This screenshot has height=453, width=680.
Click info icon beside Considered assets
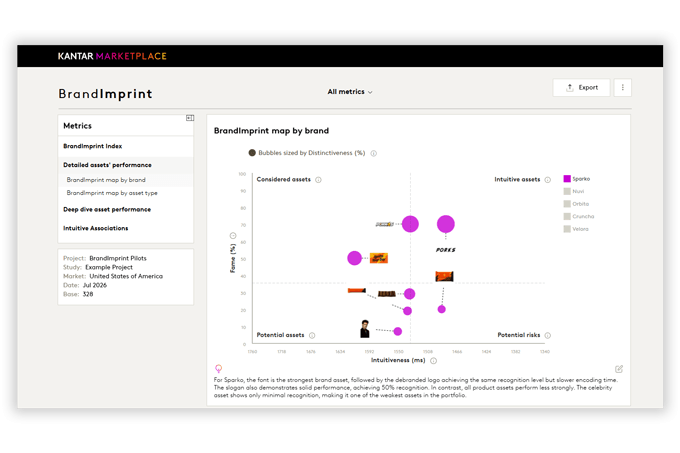[x=318, y=180]
